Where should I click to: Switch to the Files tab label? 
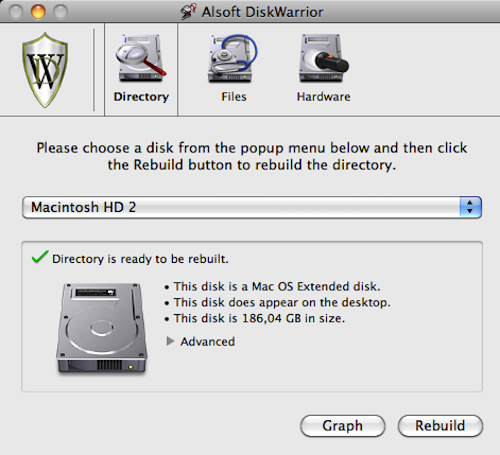[x=234, y=97]
